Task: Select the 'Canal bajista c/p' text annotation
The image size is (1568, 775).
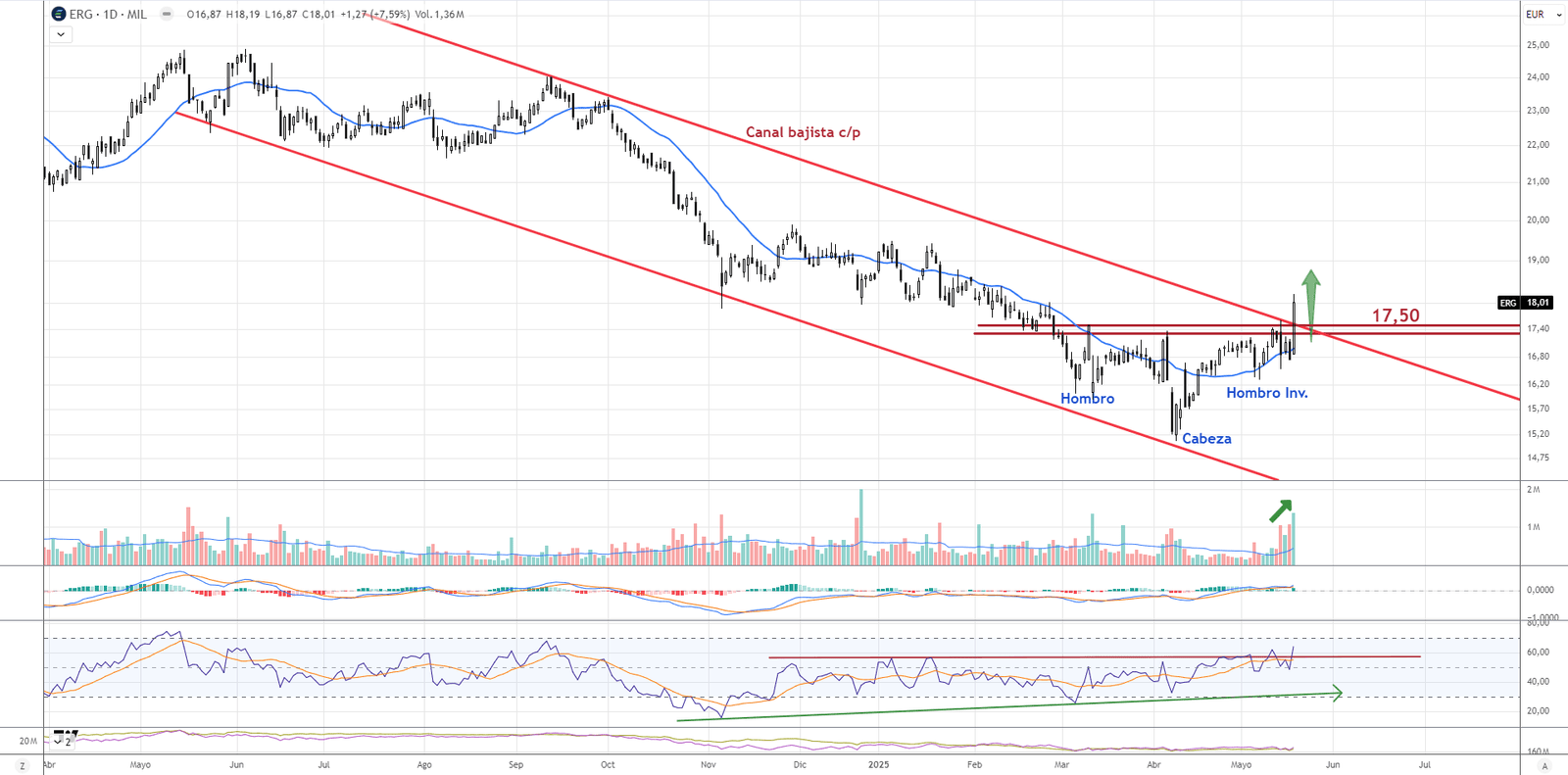Action: pos(803,132)
